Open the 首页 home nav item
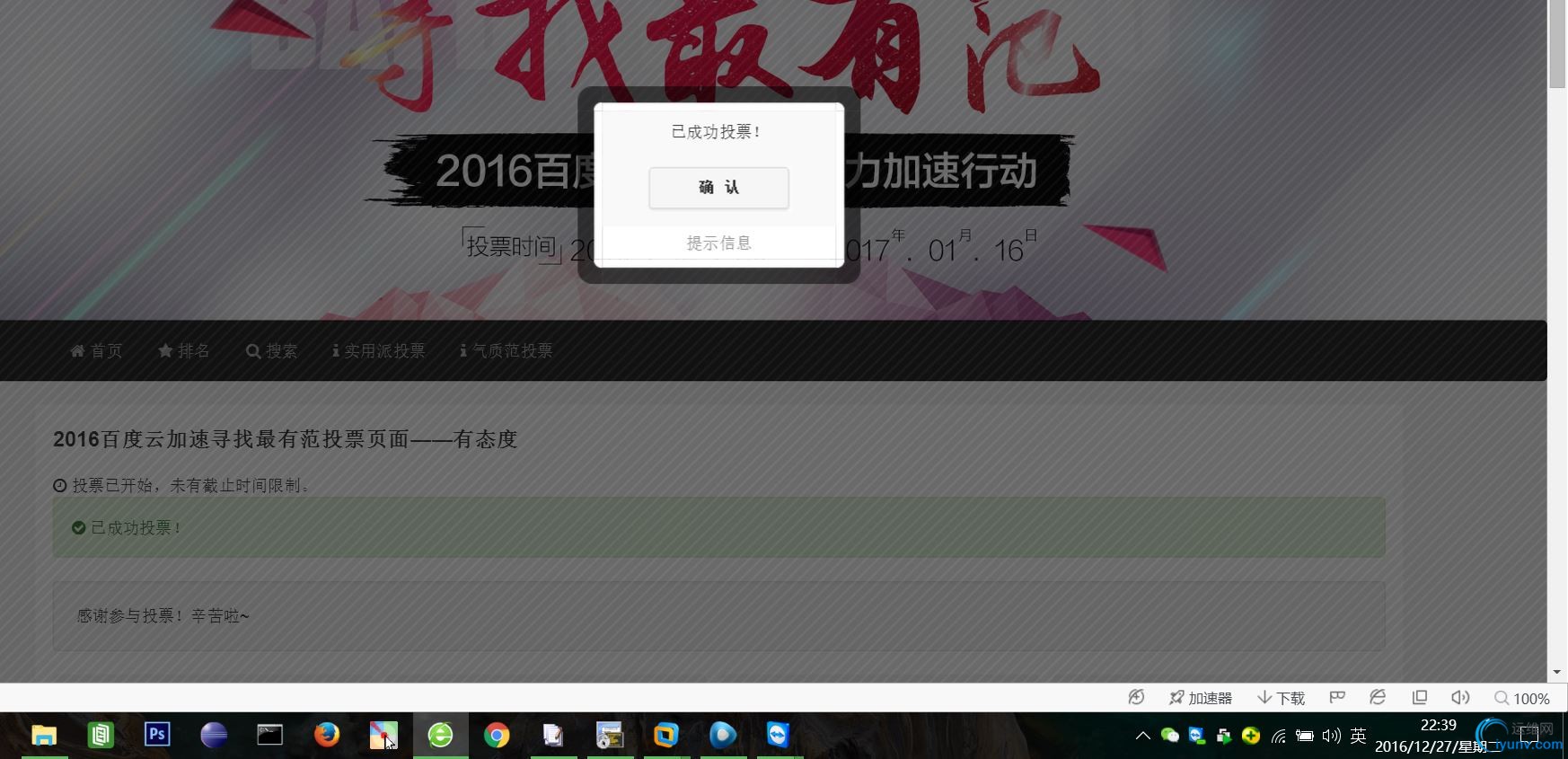Viewport: 1568px width, 759px height. pos(96,350)
